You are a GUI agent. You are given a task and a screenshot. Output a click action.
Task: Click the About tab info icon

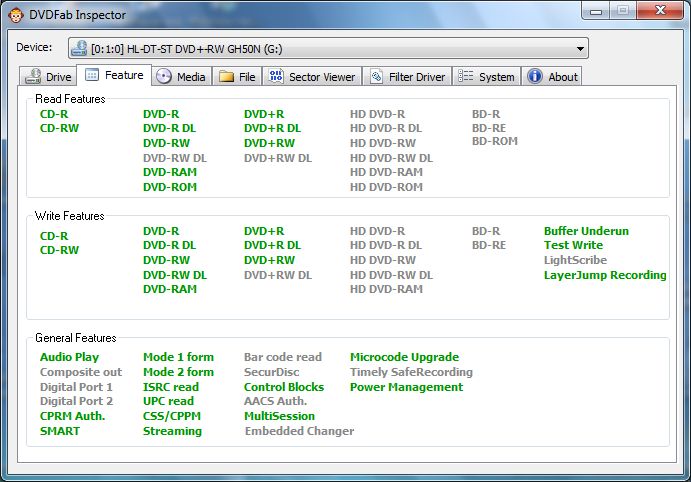click(x=535, y=76)
